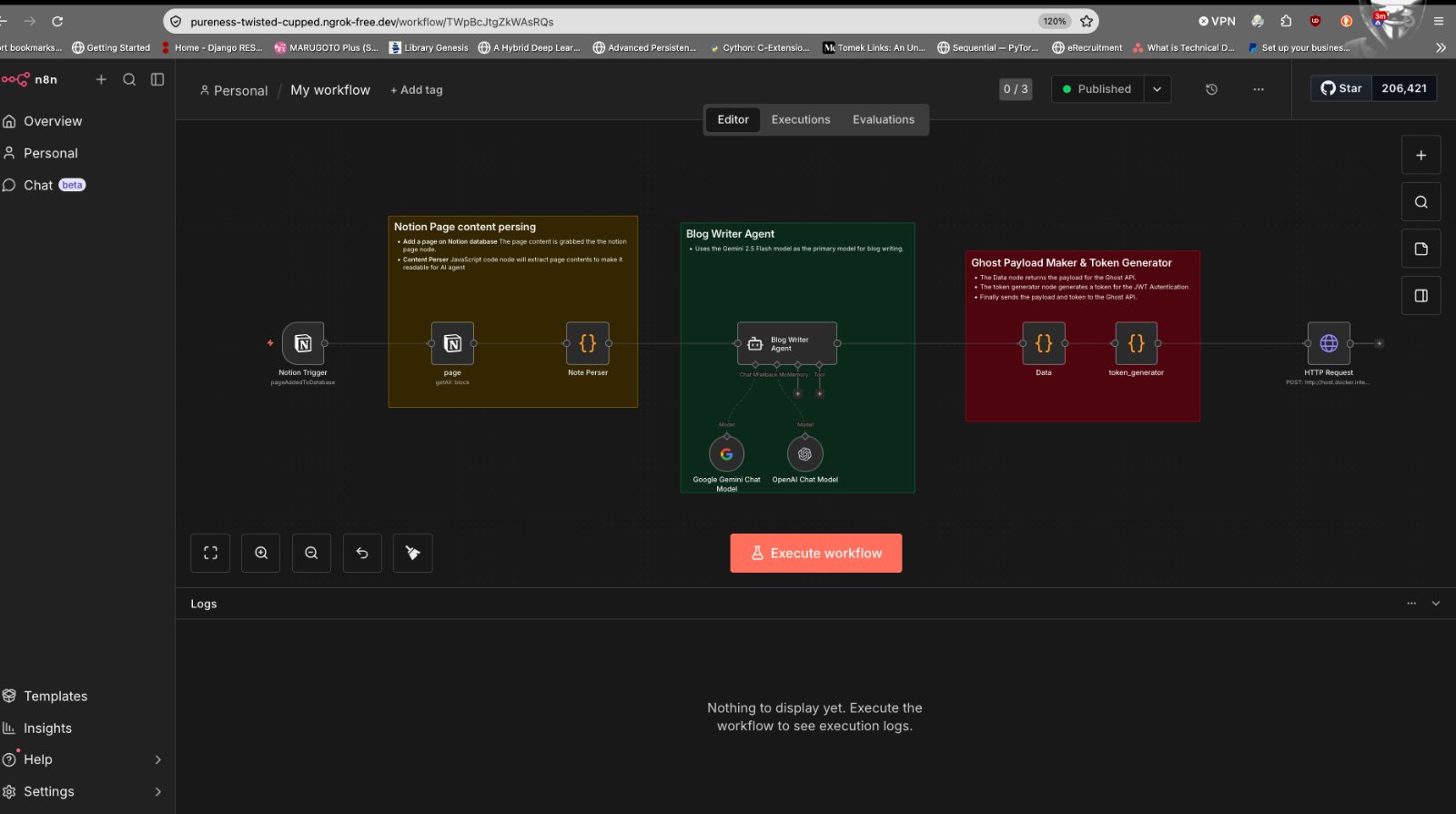Show more bookmarks overflow chevron
The image size is (1456, 814).
point(1441,47)
